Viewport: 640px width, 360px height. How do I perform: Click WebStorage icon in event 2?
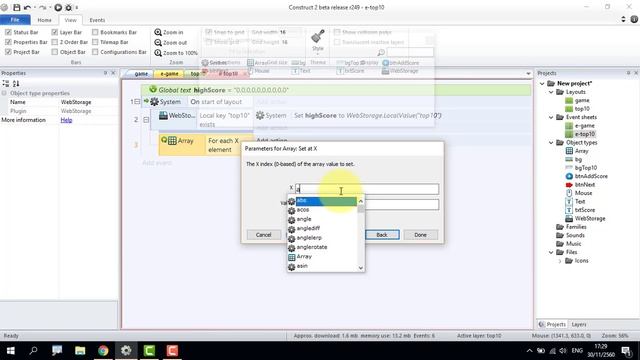tap(163, 116)
